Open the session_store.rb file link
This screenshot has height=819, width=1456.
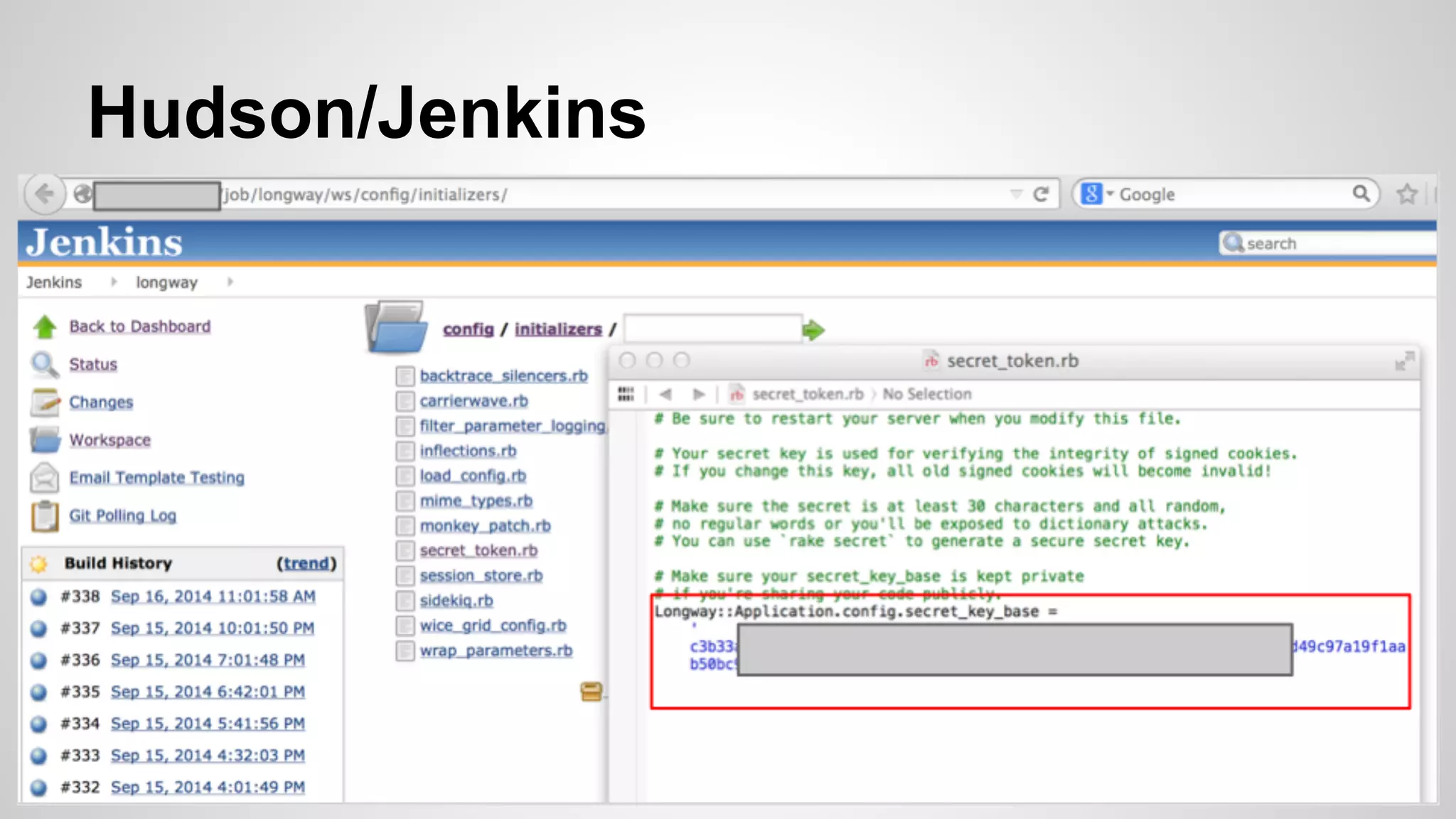tap(481, 576)
